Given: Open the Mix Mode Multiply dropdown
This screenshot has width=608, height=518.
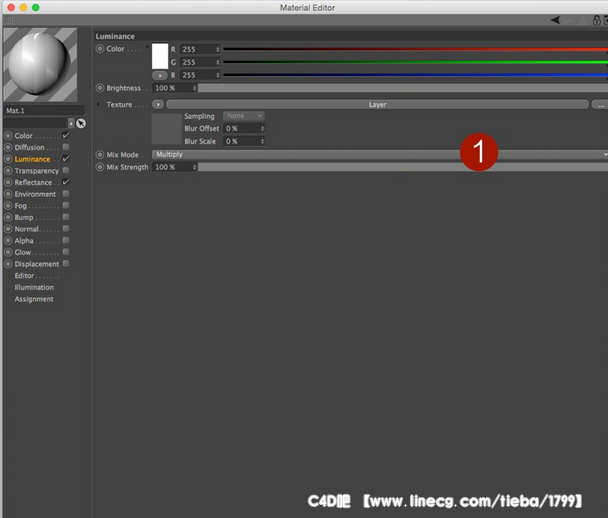Looking at the screenshot, I should pos(380,154).
